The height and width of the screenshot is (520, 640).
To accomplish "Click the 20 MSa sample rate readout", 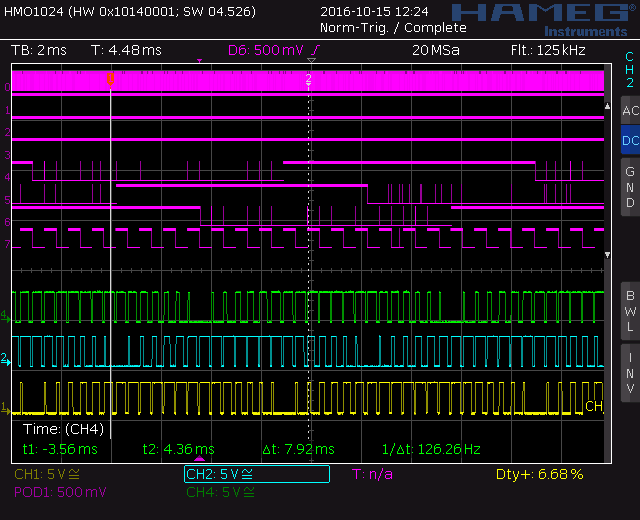I will point(436,50).
